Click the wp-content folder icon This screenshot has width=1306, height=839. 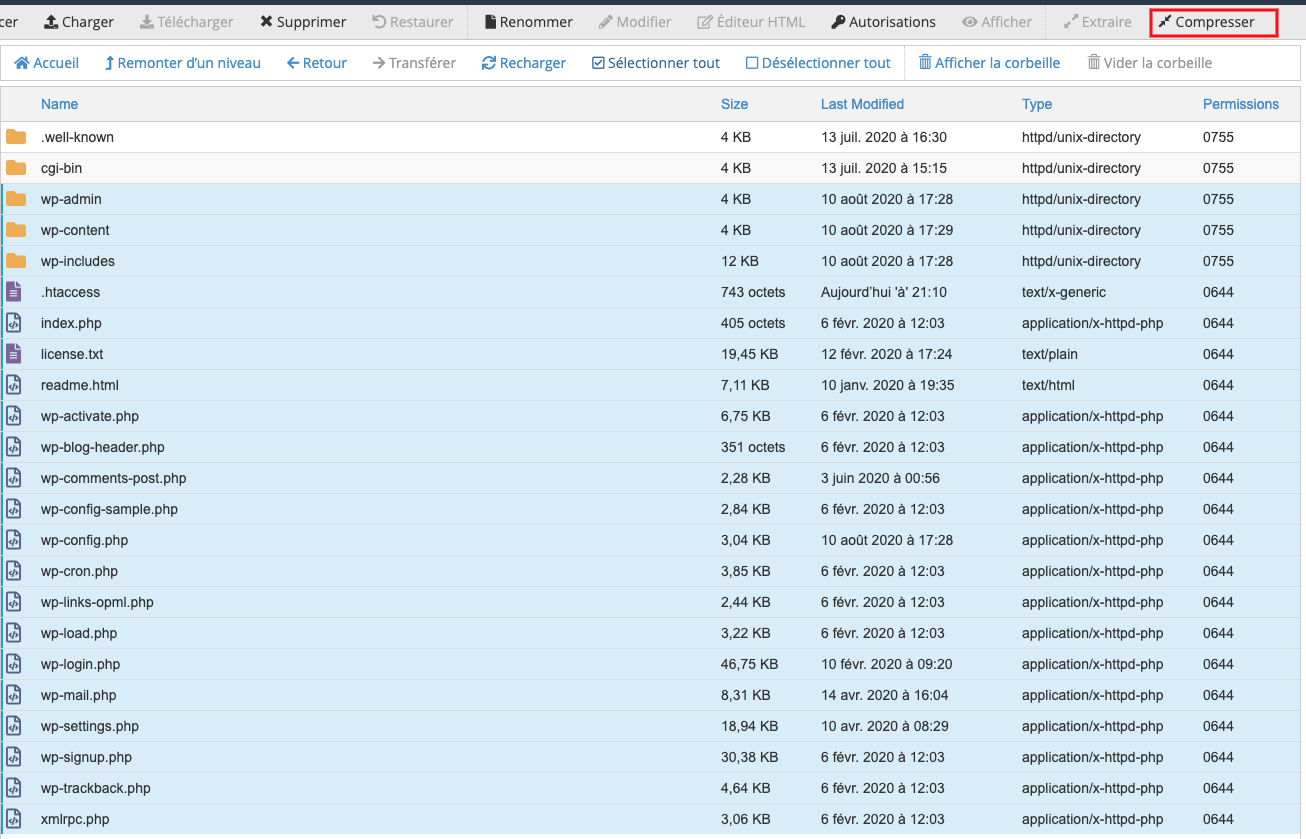(x=16, y=230)
